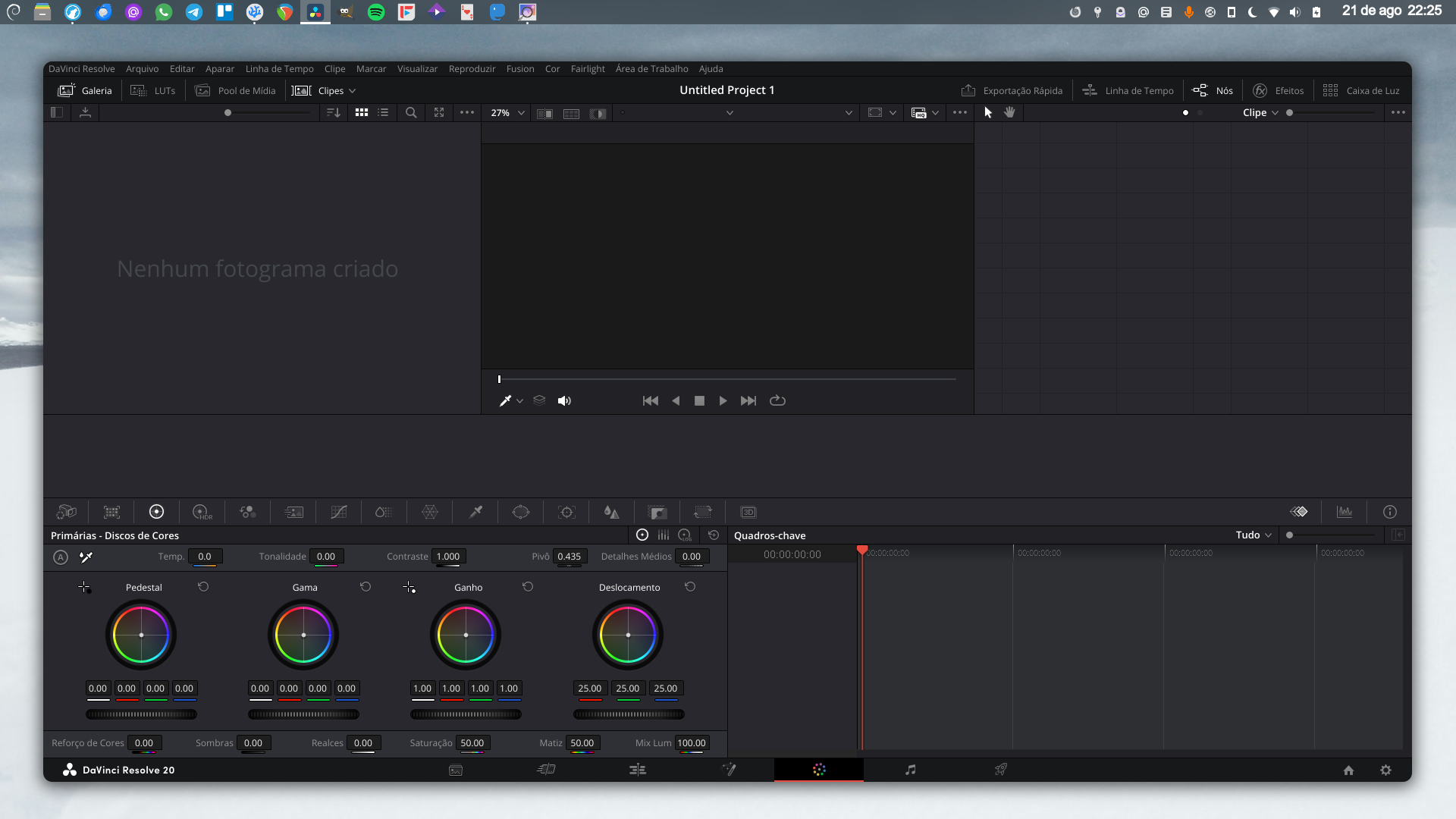Open the Tudo dropdown in Quadros-chave panel
Viewport: 1456px width, 819px height.
pyautogui.click(x=1251, y=535)
